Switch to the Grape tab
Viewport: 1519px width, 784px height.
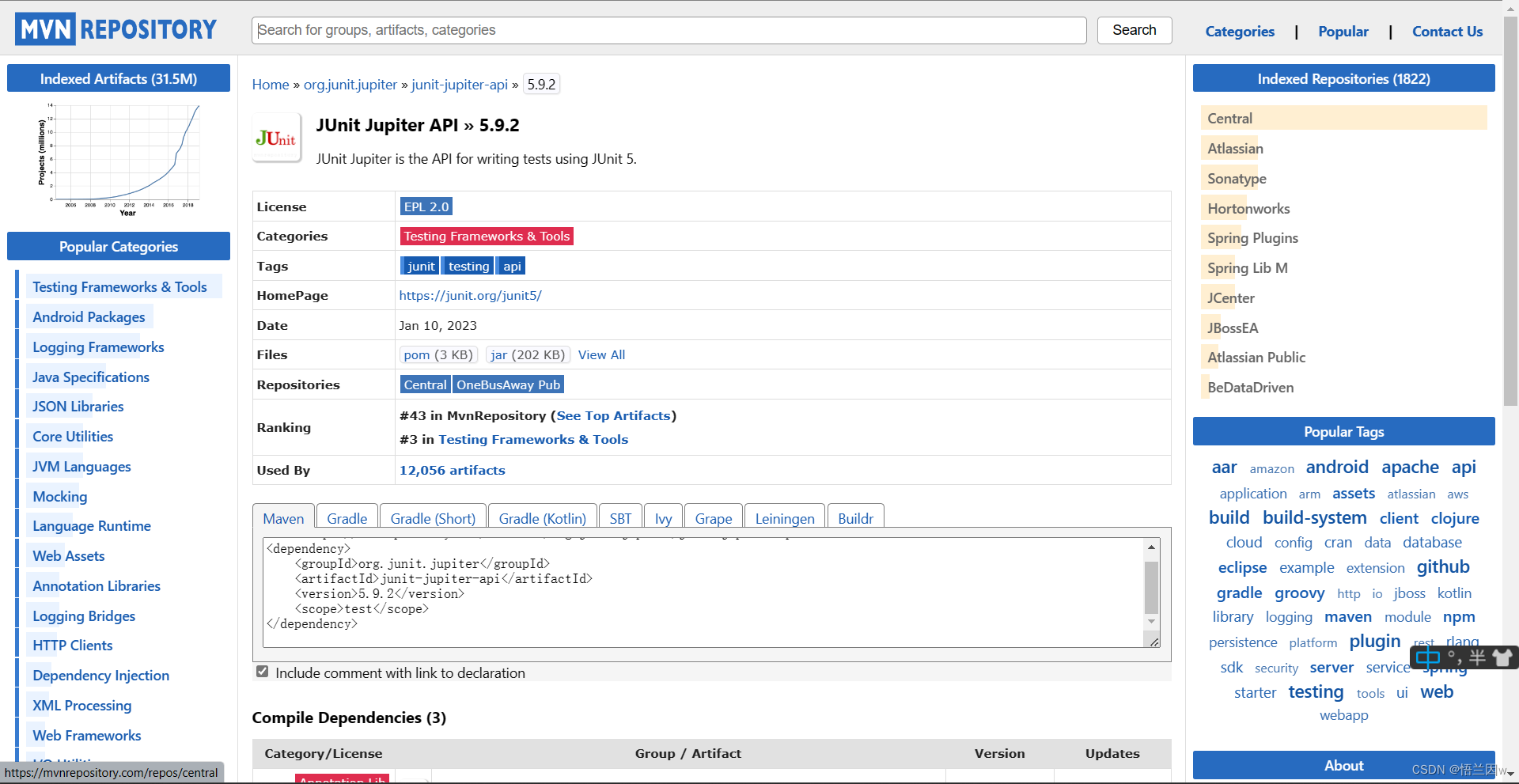point(713,518)
